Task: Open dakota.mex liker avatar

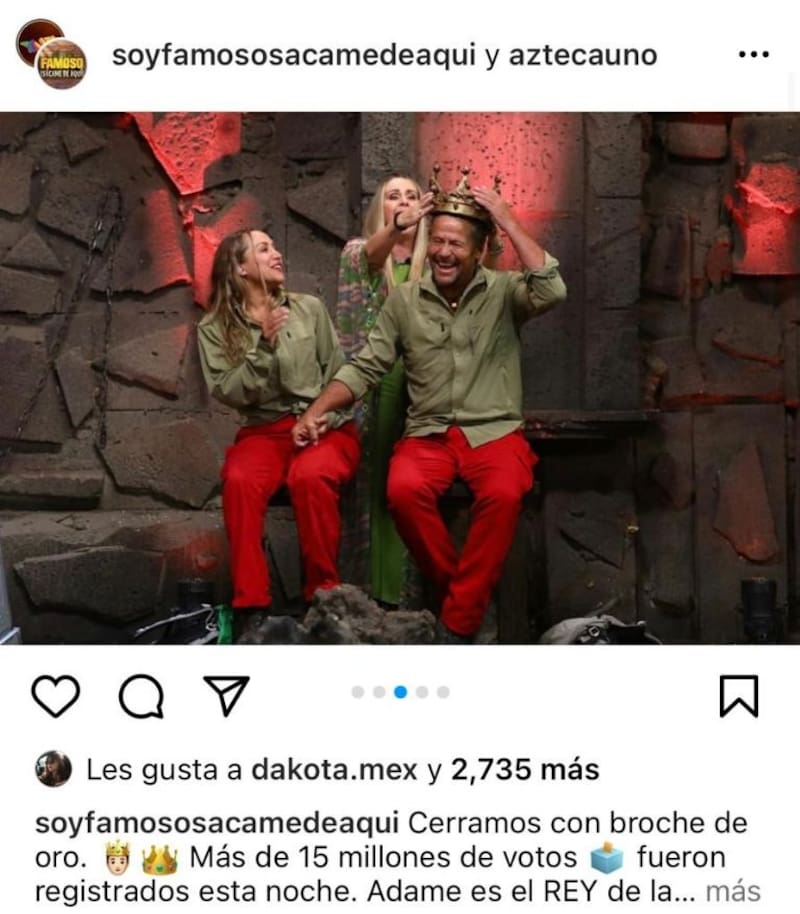Action: click(x=53, y=769)
